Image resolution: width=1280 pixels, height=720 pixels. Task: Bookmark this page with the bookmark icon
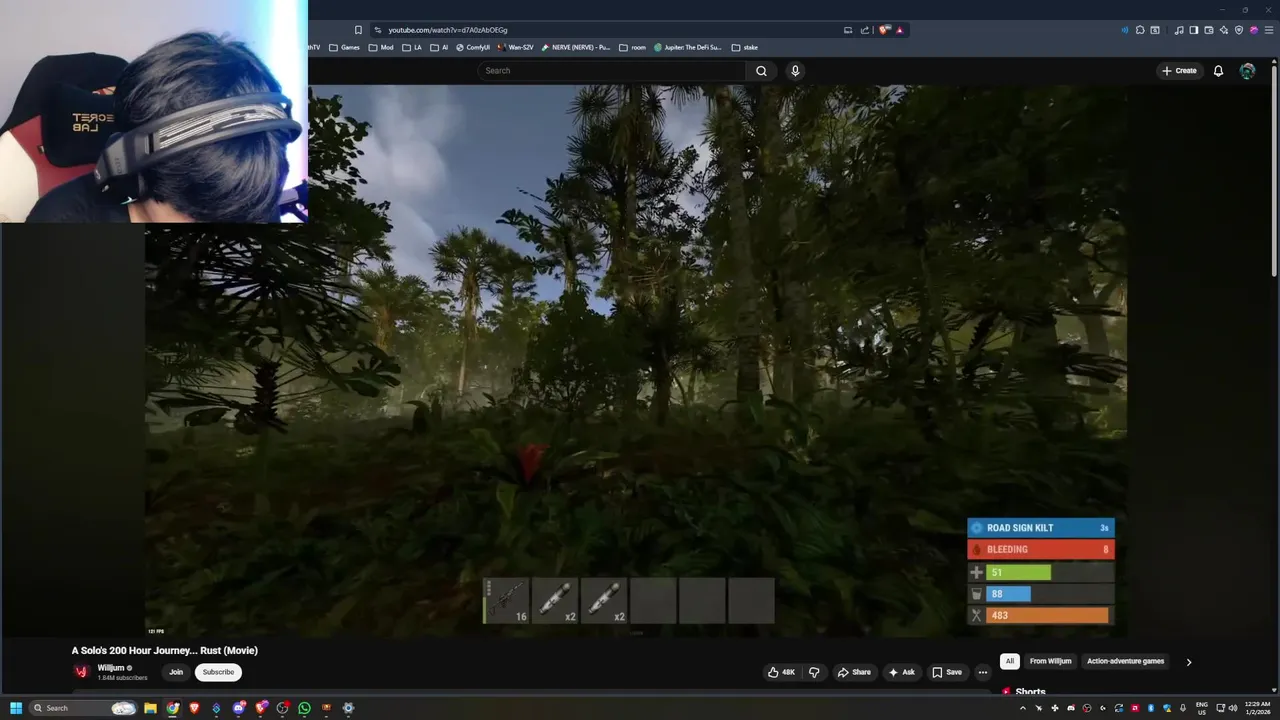(358, 30)
